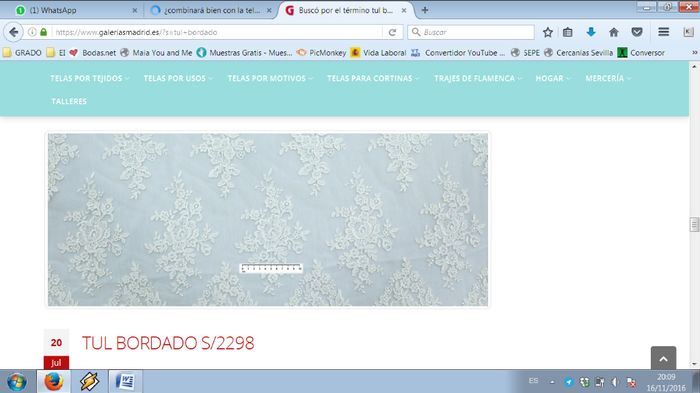The width and height of the screenshot is (700, 393).
Task: Show bookmarks list icon
Action: [567, 32]
